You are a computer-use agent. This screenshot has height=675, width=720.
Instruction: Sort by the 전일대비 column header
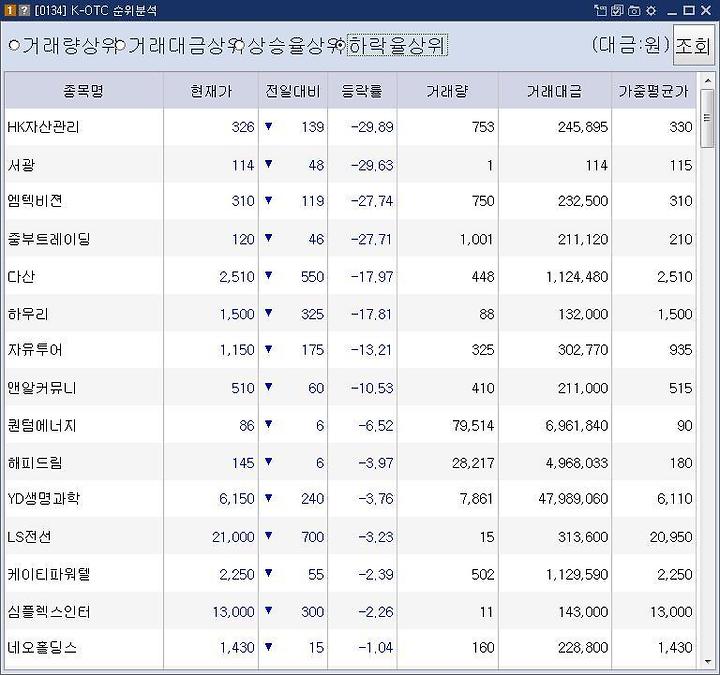293,91
